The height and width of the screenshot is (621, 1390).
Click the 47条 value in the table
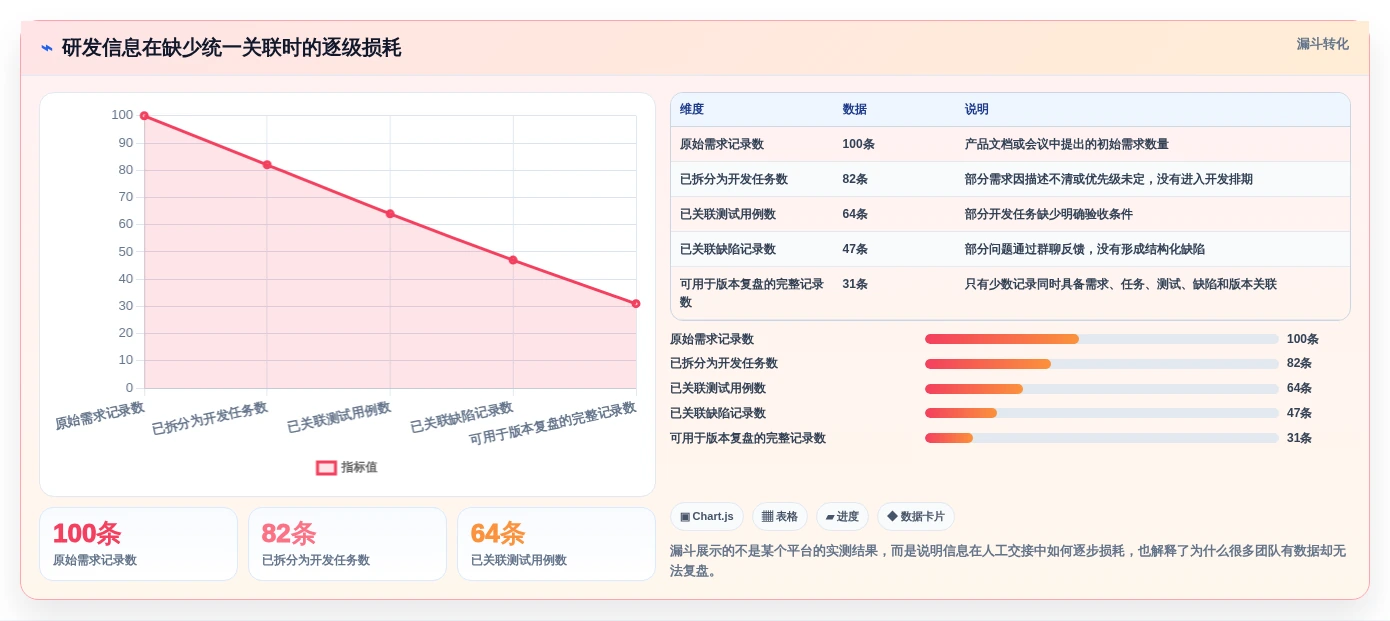click(x=856, y=250)
